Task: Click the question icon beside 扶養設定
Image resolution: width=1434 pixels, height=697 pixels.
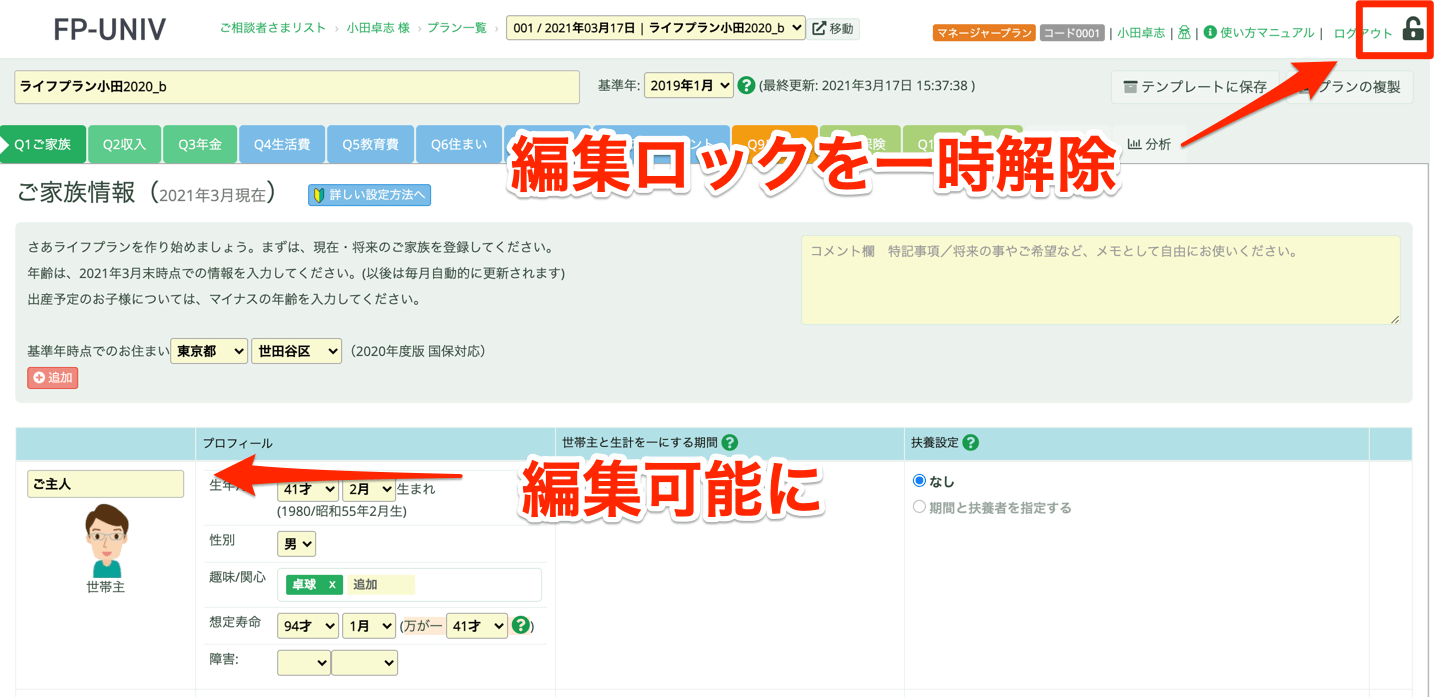Action: [969, 443]
